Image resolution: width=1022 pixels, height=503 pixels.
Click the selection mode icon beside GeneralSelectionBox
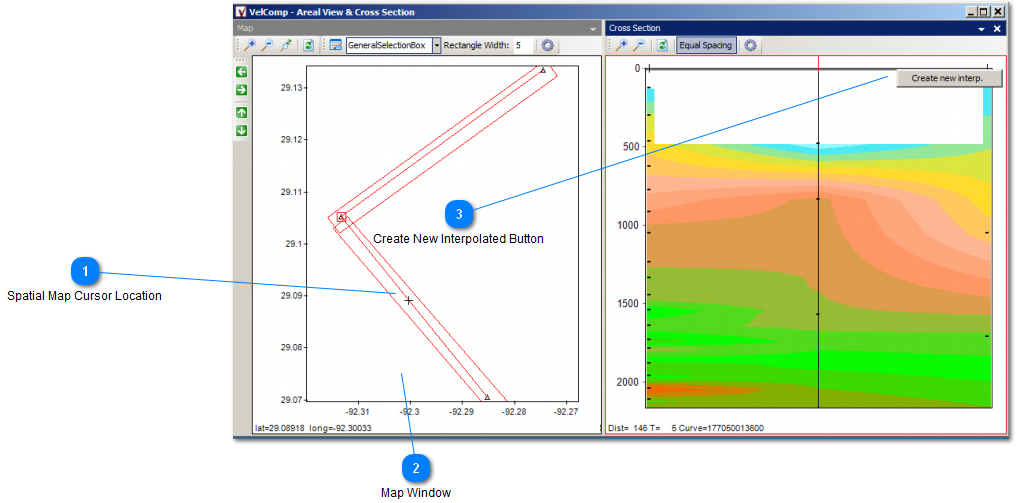336,46
